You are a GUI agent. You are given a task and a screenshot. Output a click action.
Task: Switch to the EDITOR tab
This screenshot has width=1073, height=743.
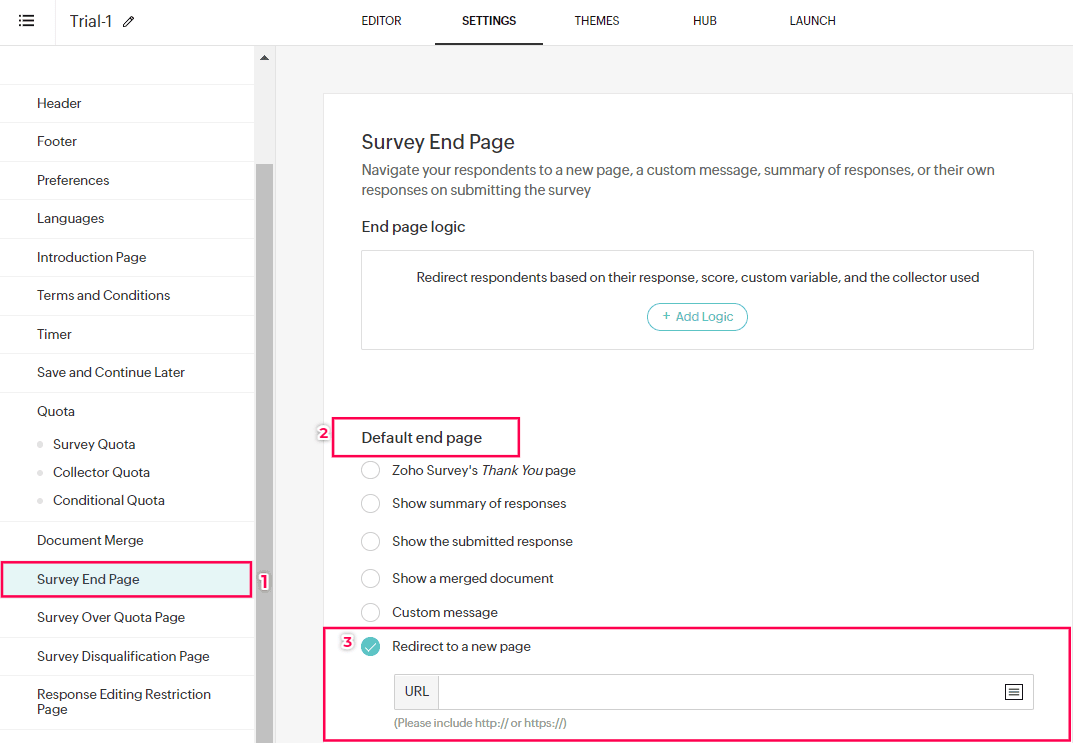[x=381, y=21]
